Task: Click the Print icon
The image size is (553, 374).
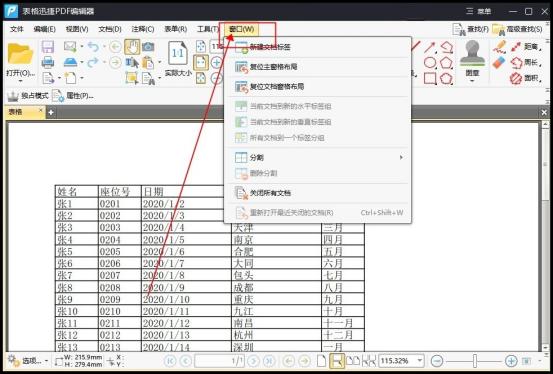Action: [x=48, y=62]
